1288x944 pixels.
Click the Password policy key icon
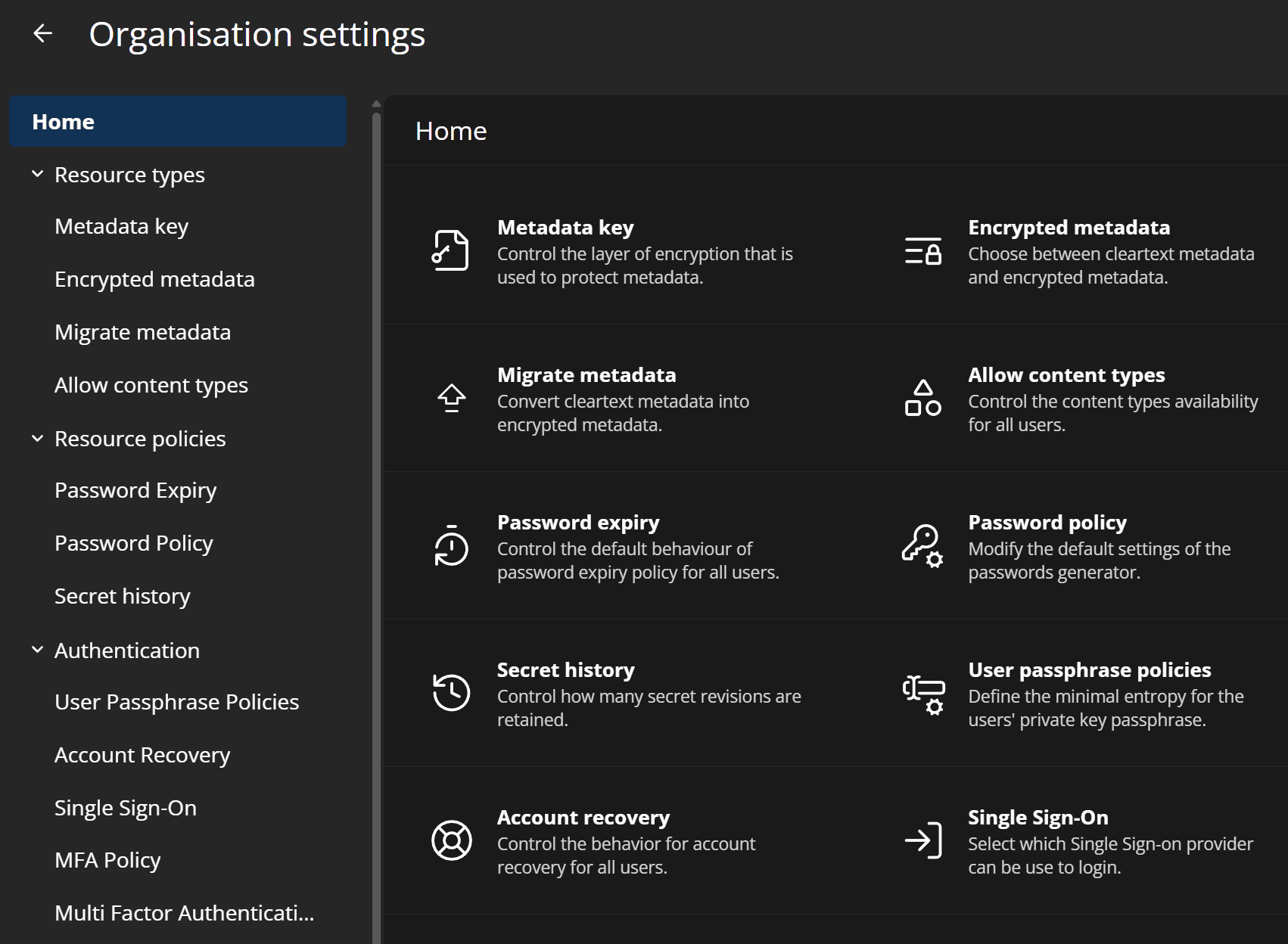click(922, 546)
